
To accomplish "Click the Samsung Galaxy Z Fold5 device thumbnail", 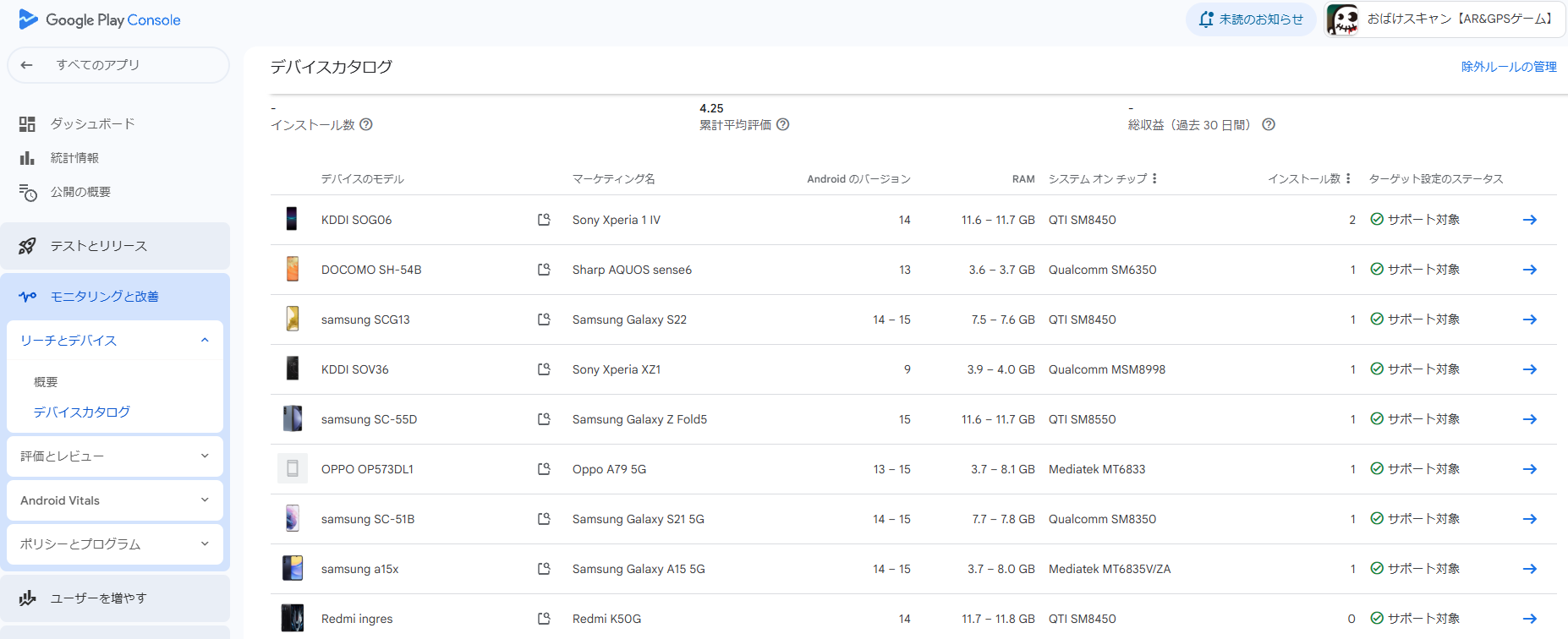I will click(x=293, y=419).
